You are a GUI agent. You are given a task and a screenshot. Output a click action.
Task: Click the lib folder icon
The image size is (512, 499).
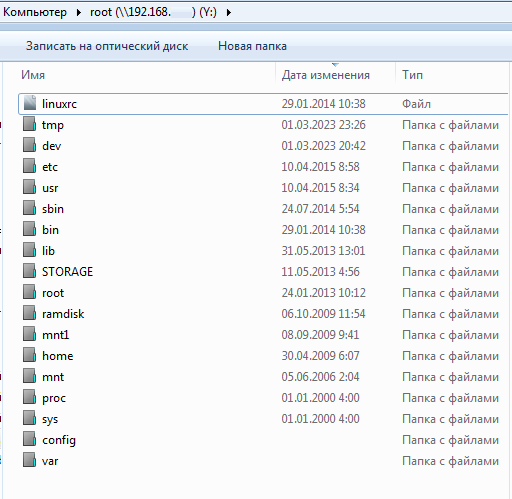pos(30,250)
